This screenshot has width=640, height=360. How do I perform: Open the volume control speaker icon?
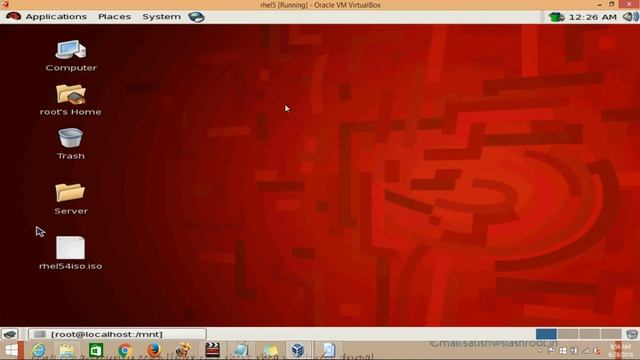[630, 17]
